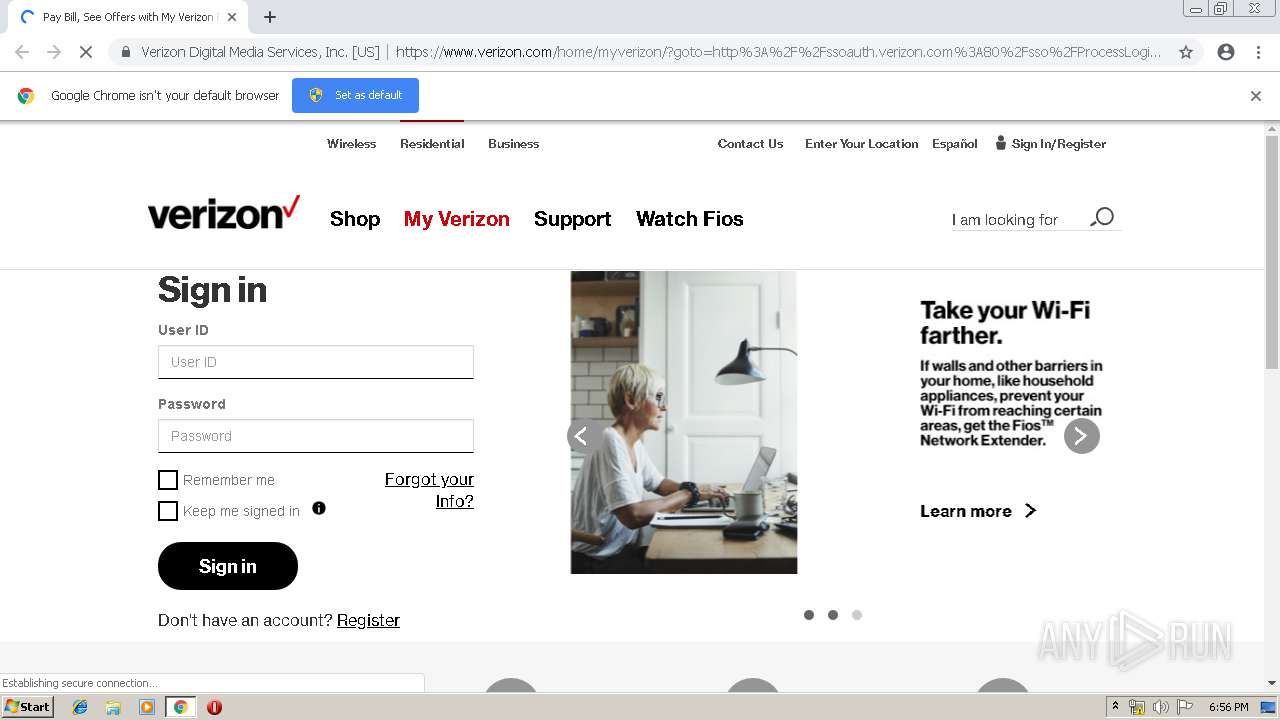1280x720 pixels.
Task: Click Sign In/Register link at top
Action: [x=1051, y=144]
